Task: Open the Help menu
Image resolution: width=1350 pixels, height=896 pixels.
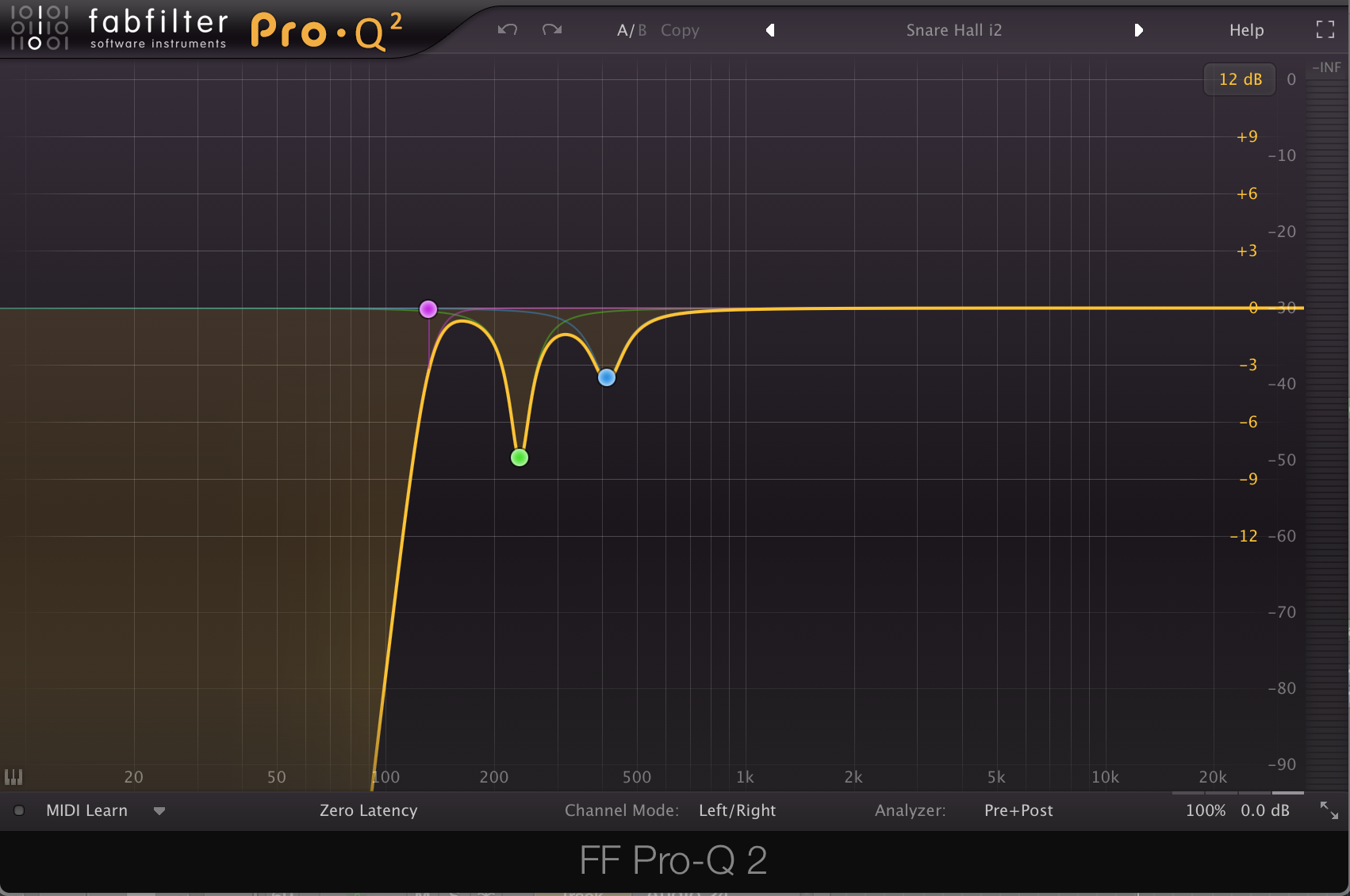Action: 1246,30
